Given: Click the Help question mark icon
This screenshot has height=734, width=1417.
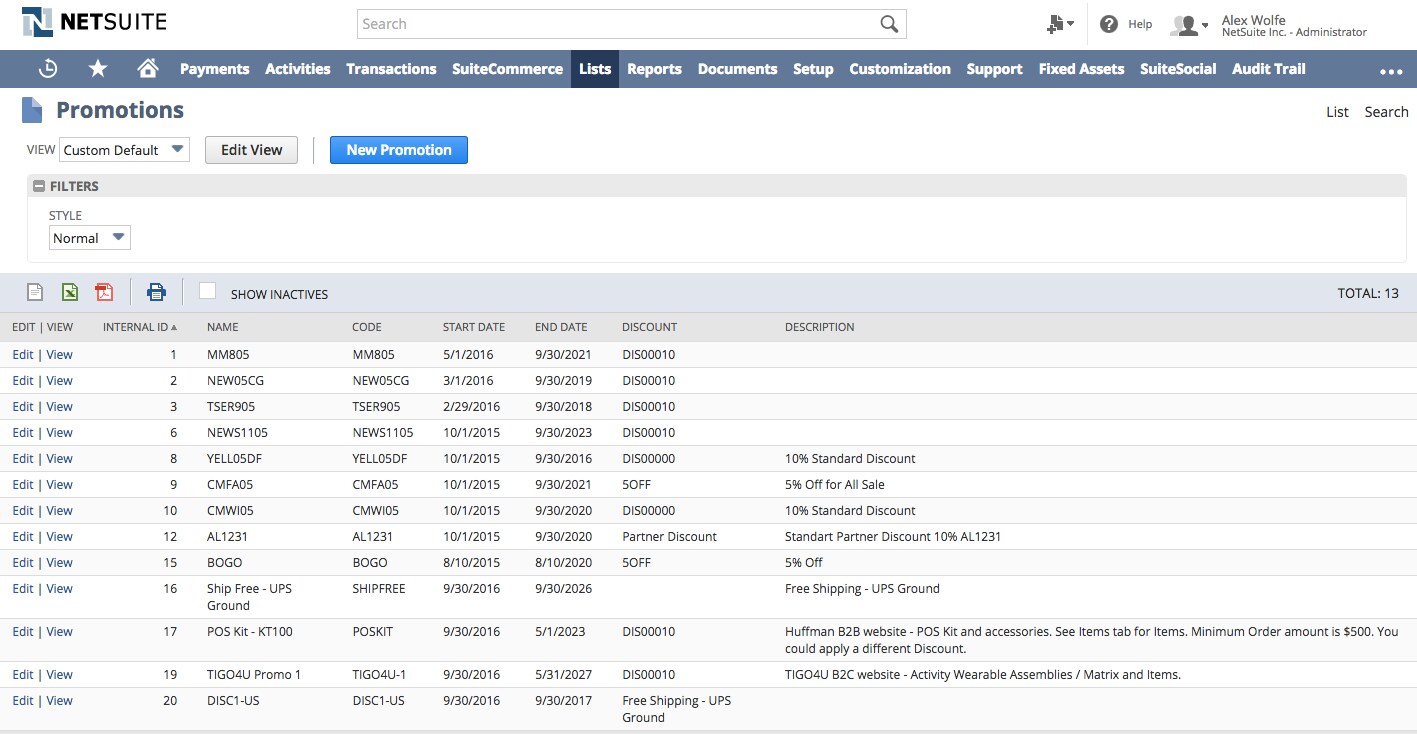Looking at the screenshot, I should point(1109,24).
